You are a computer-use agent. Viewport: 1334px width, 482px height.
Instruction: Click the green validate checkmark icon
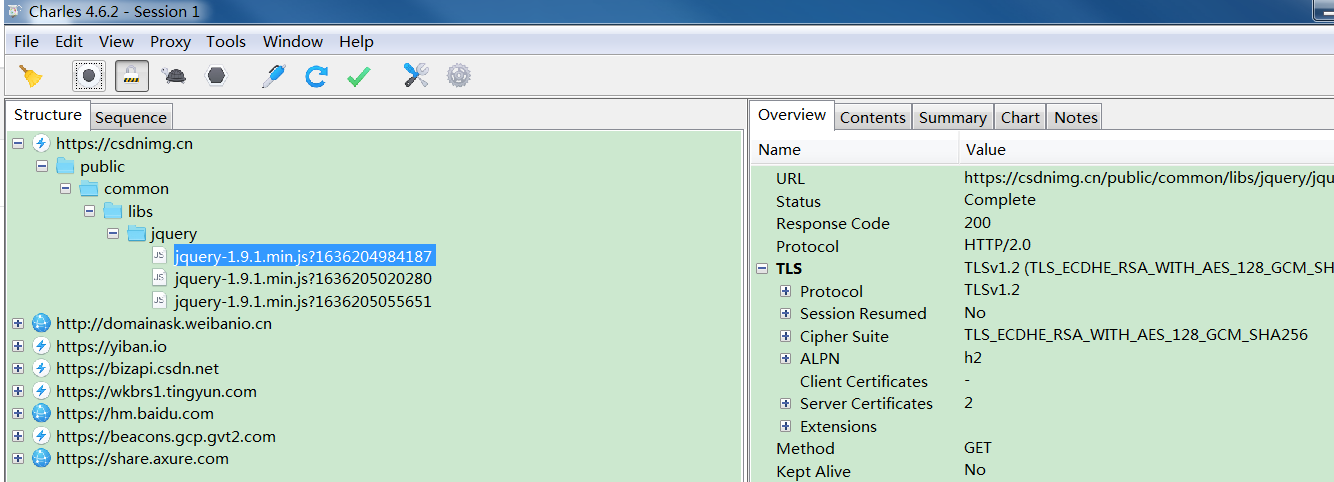coord(358,76)
